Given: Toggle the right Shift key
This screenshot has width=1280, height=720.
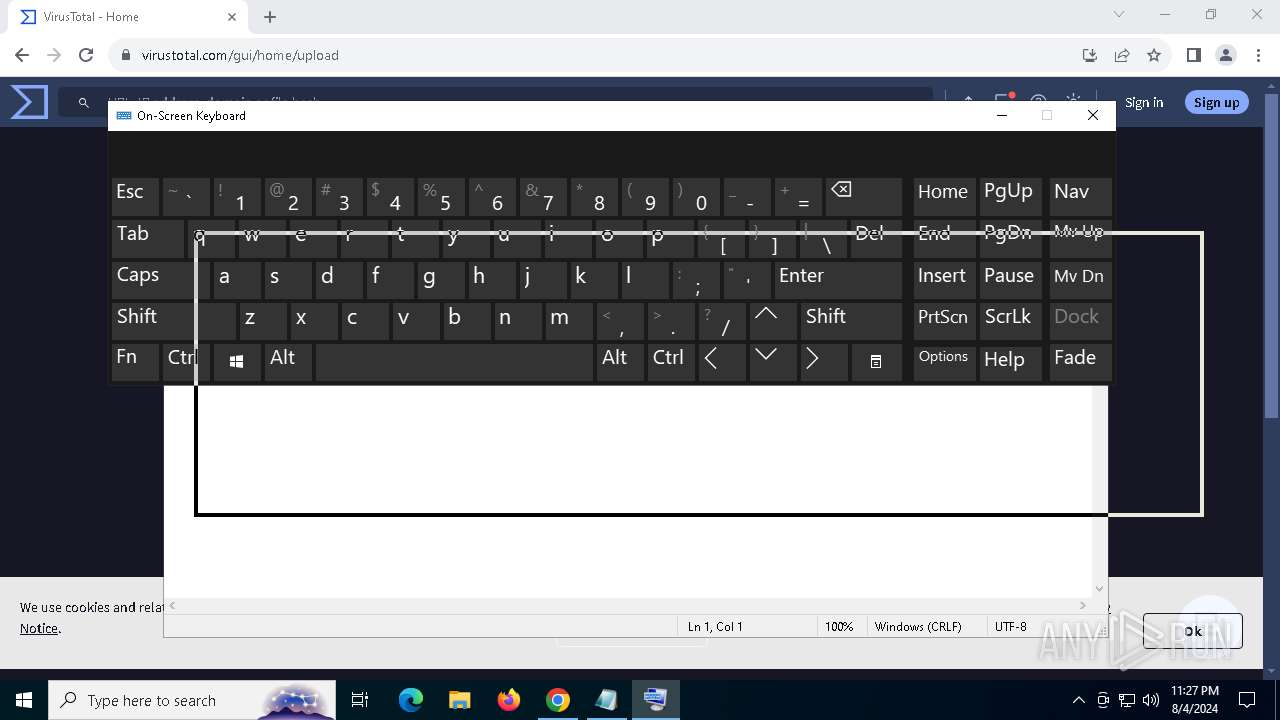Looking at the screenshot, I should (x=850, y=320).
